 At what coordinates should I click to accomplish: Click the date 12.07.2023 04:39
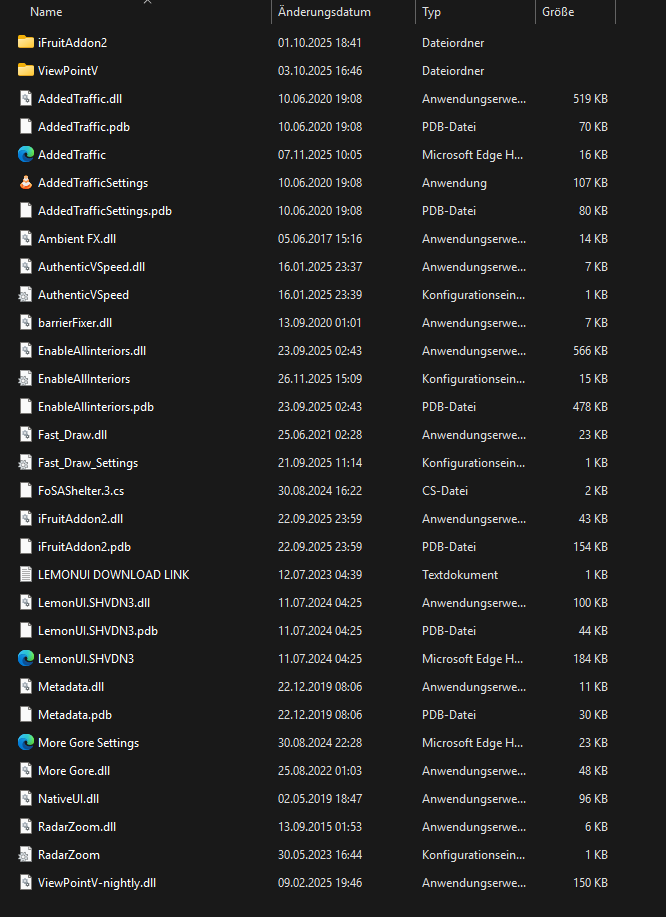[320, 575]
